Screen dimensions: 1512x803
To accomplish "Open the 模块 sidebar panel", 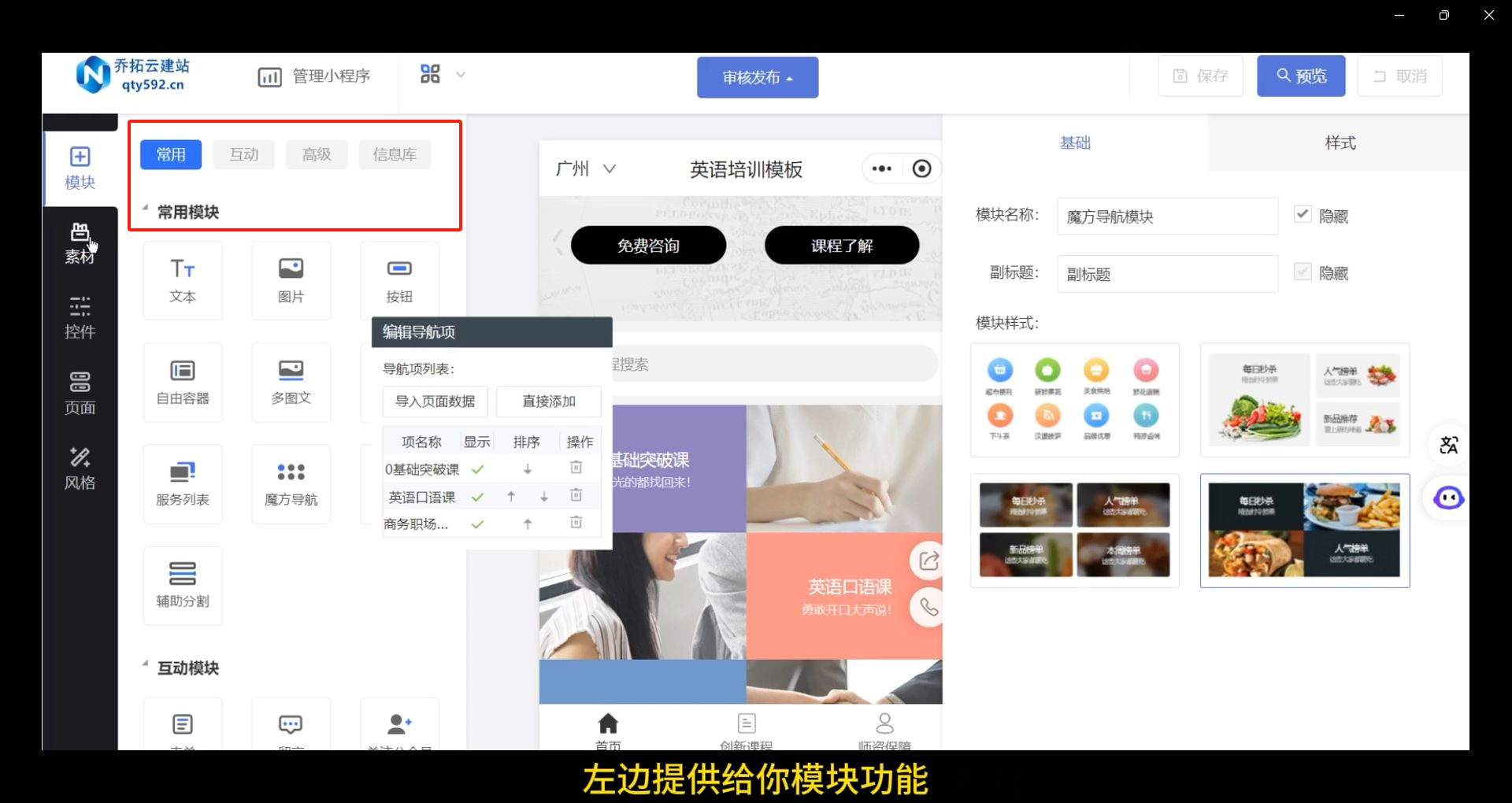I will 80,168.
